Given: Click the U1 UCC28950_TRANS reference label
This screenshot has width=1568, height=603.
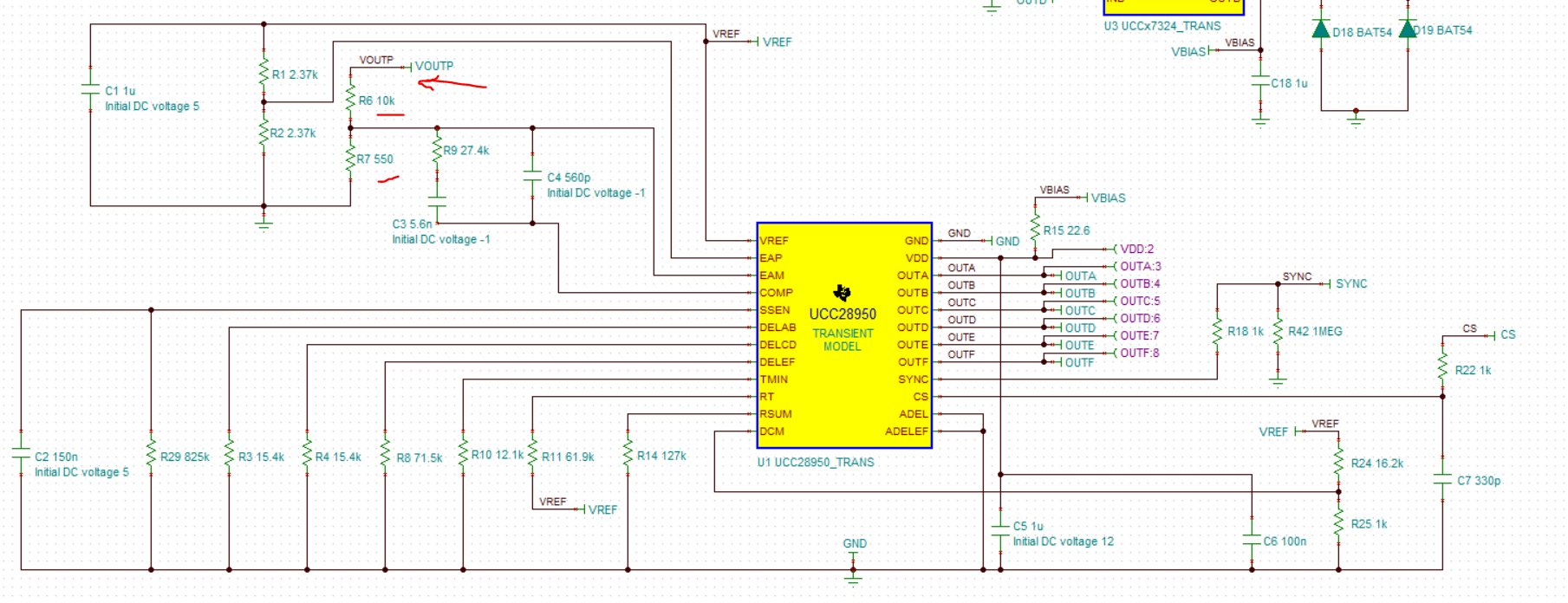Looking at the screenshot, I should 816,462.
